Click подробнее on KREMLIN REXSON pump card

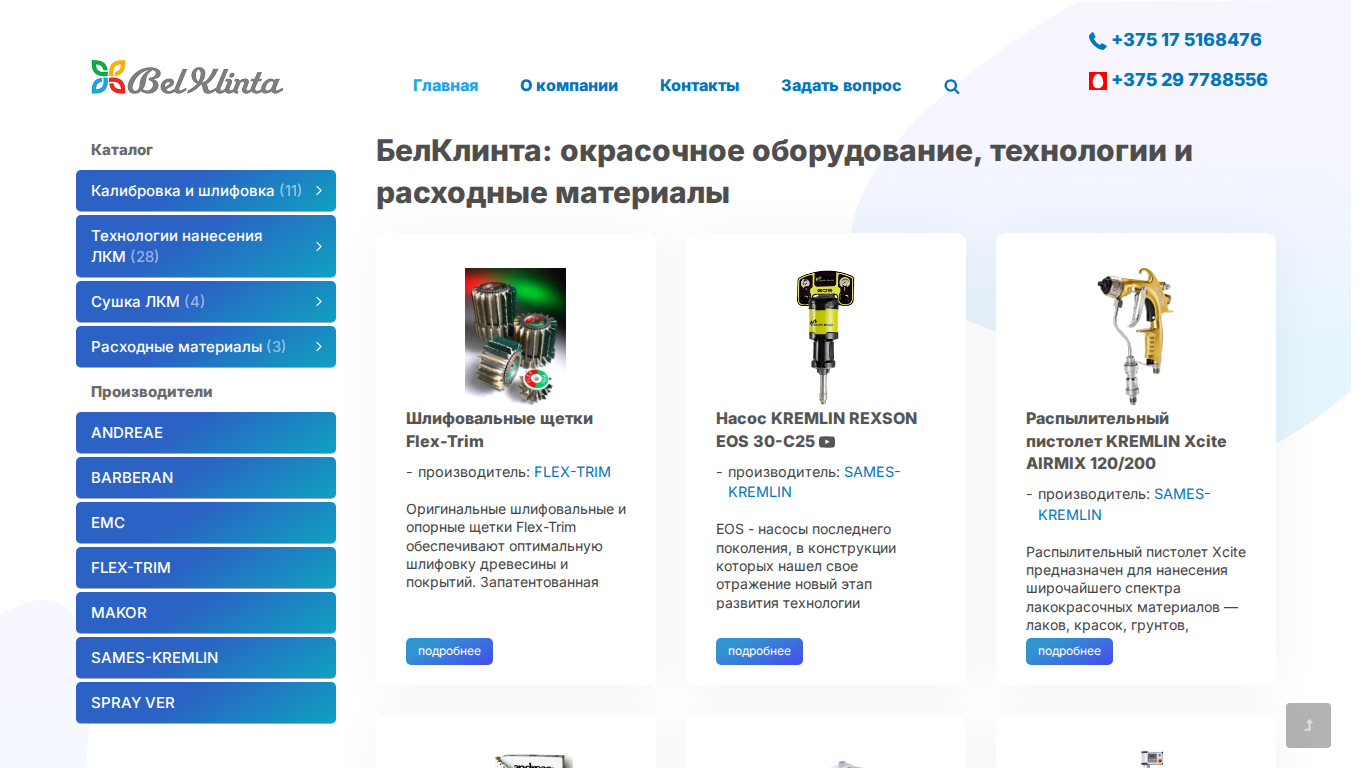point(759,651)
